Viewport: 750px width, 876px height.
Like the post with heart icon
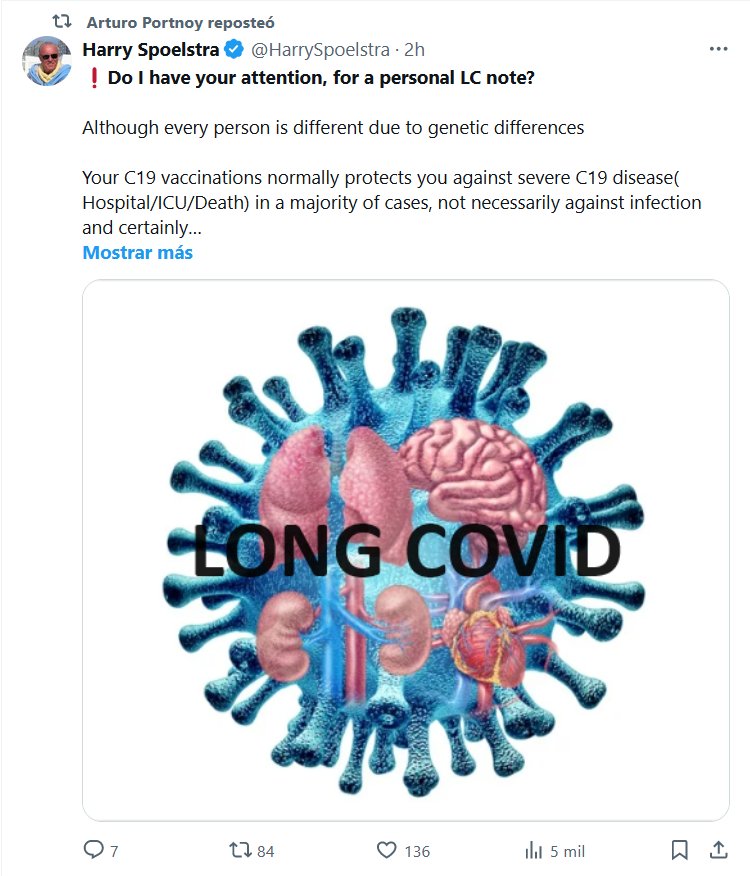tap(387, 850)
